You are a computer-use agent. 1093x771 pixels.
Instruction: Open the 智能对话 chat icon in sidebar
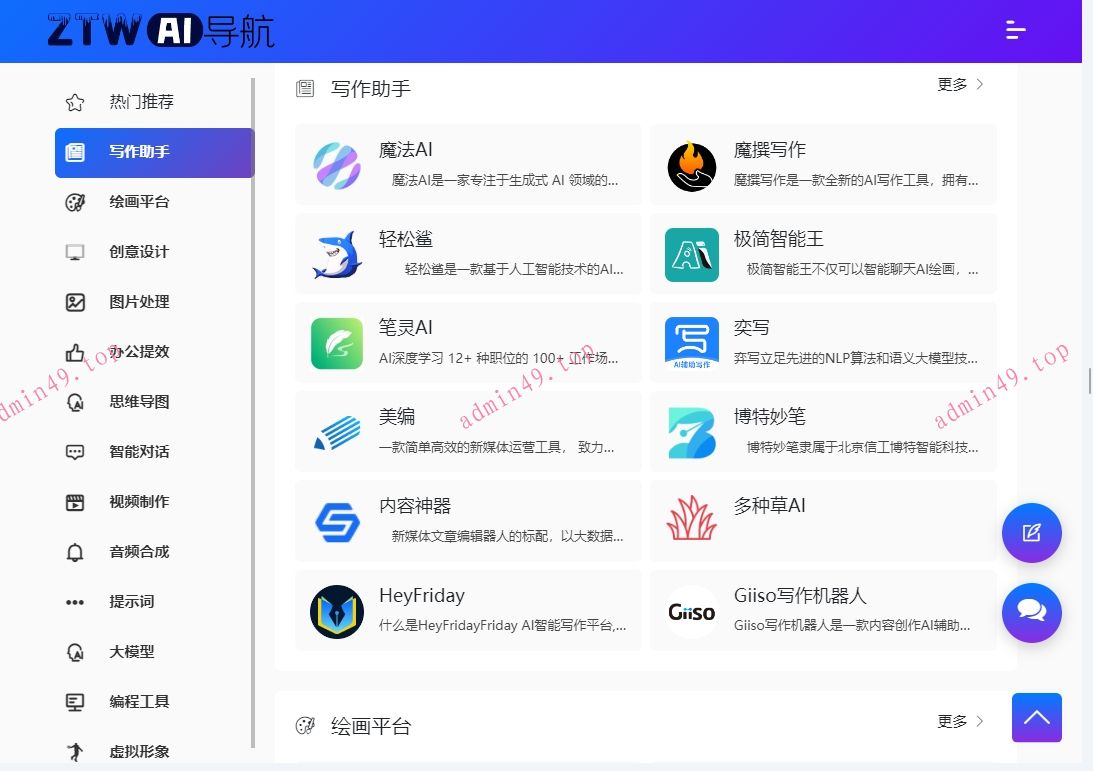[x=75, y=452]
